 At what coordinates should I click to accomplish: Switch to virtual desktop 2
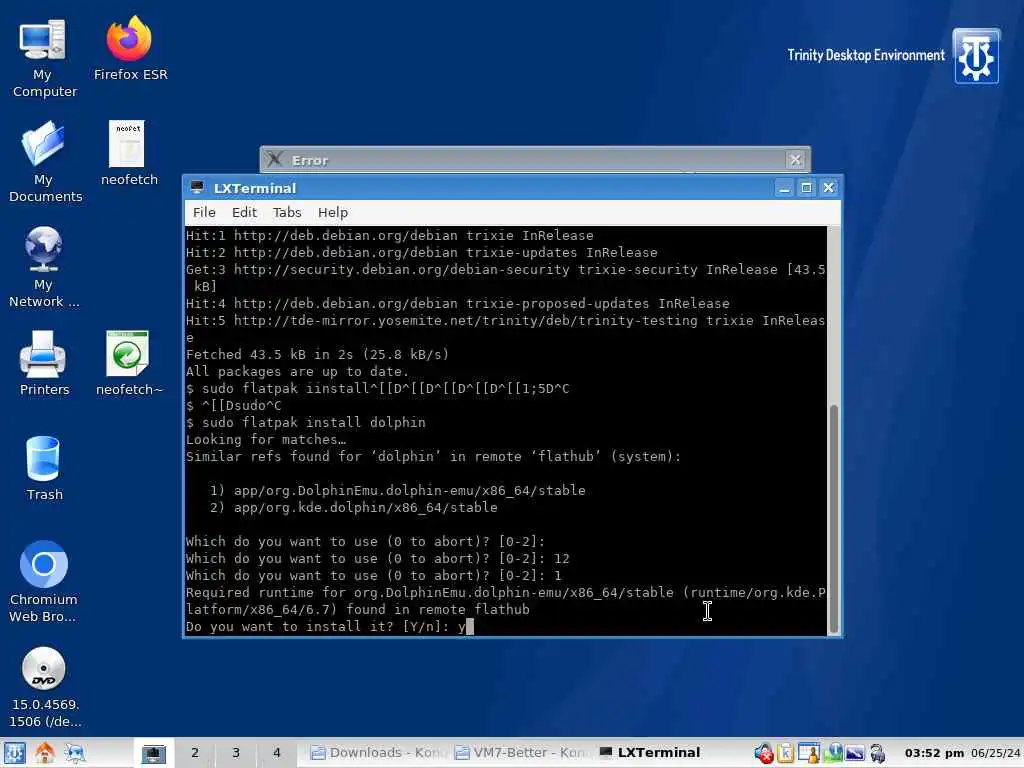point(195,753)
